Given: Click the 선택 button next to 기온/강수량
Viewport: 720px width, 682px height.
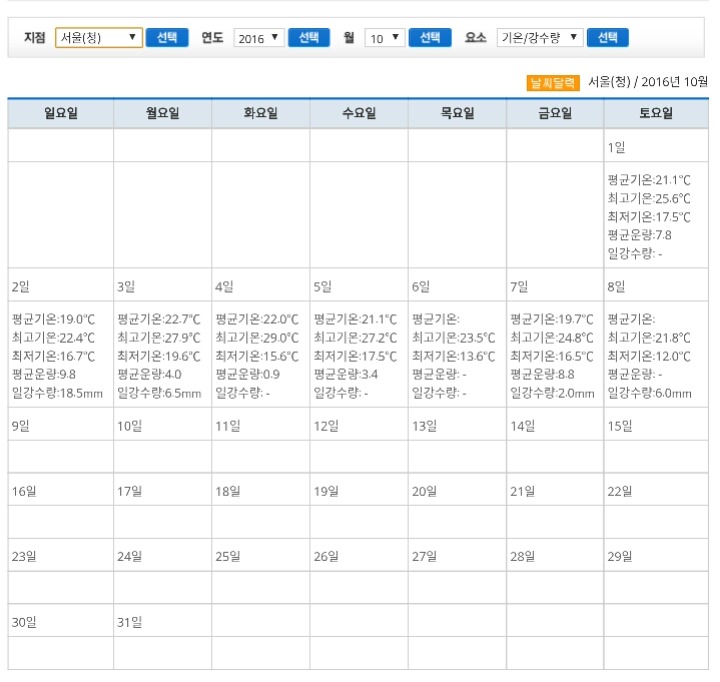Looking at the screenshot, I should click(x=608, y=38).
